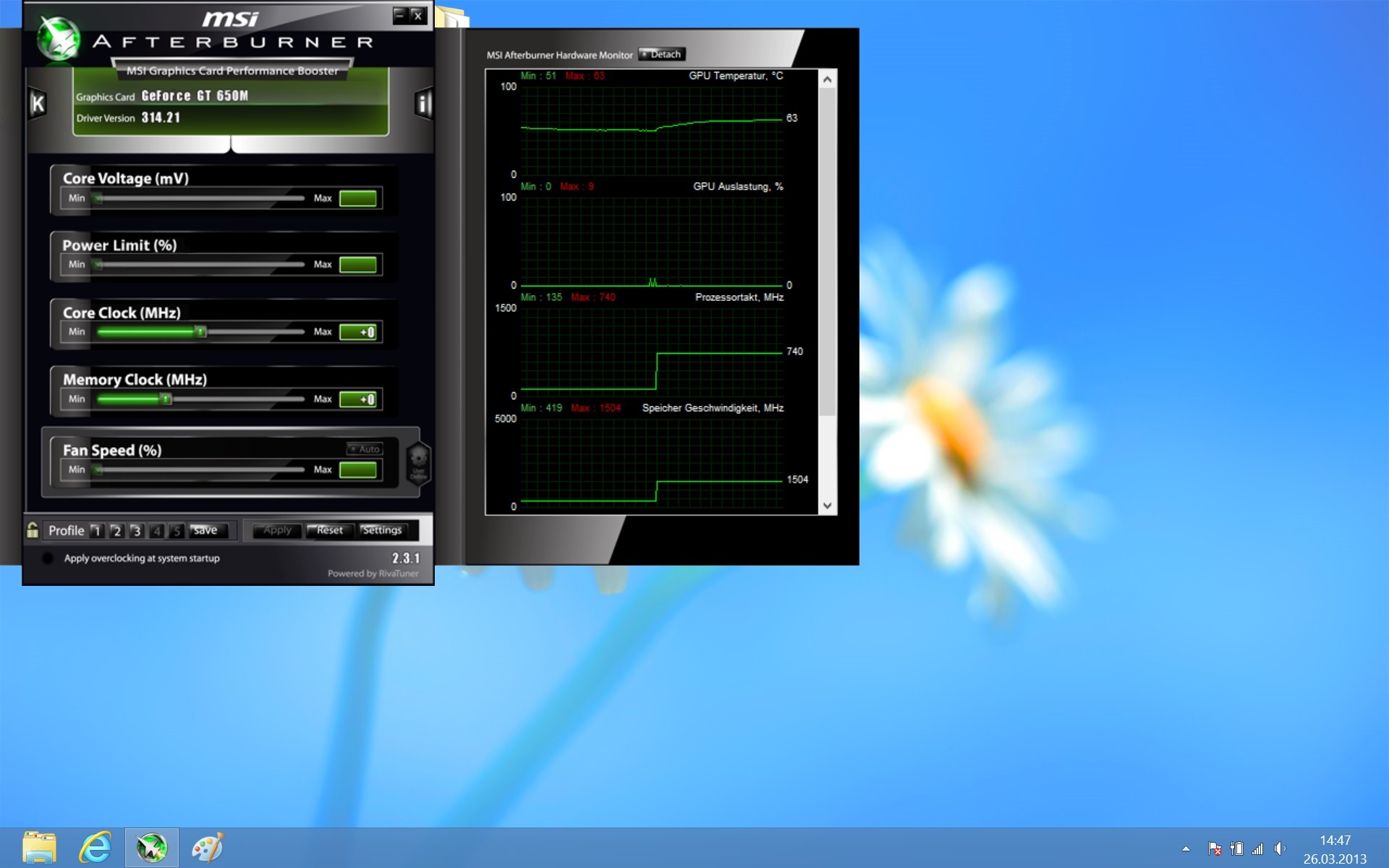Open Internet Explorer from taskbar
Image resolution: width=1389 pixels, height=868 pixels.
pyautogui.click(x=95, y=847)
